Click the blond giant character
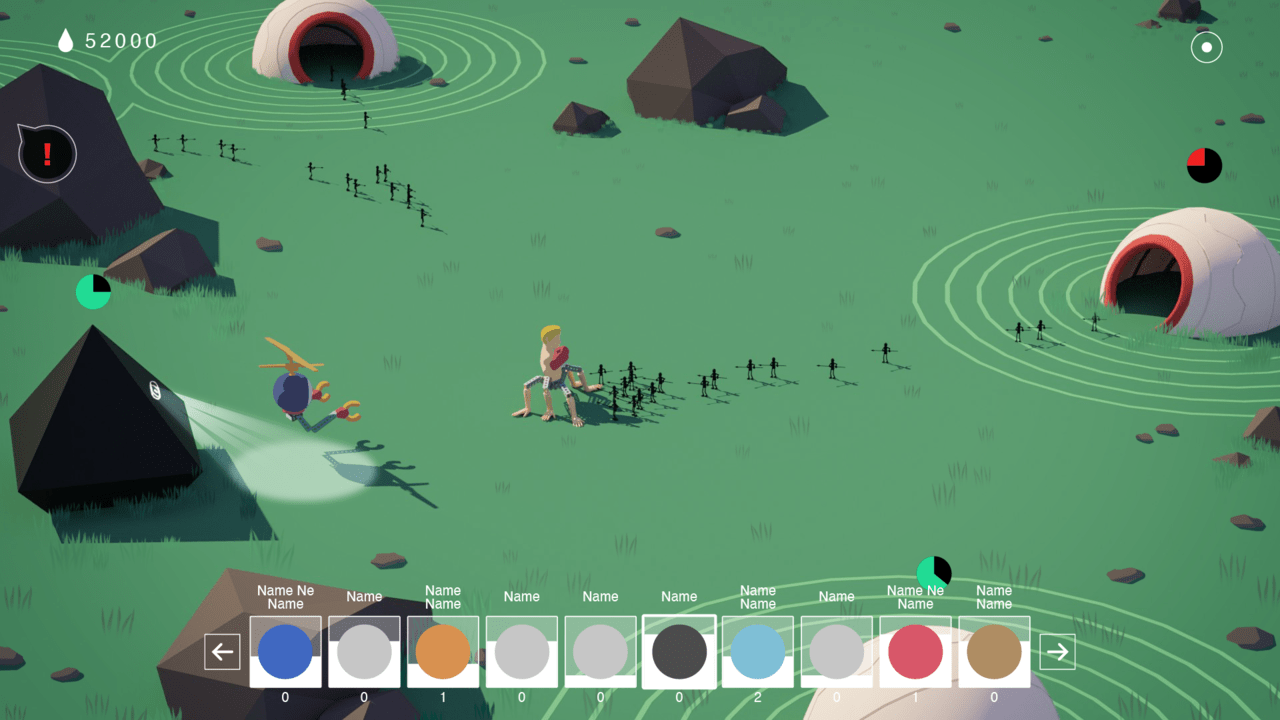This screenshot has width=1280, height=720. (553, 376)
